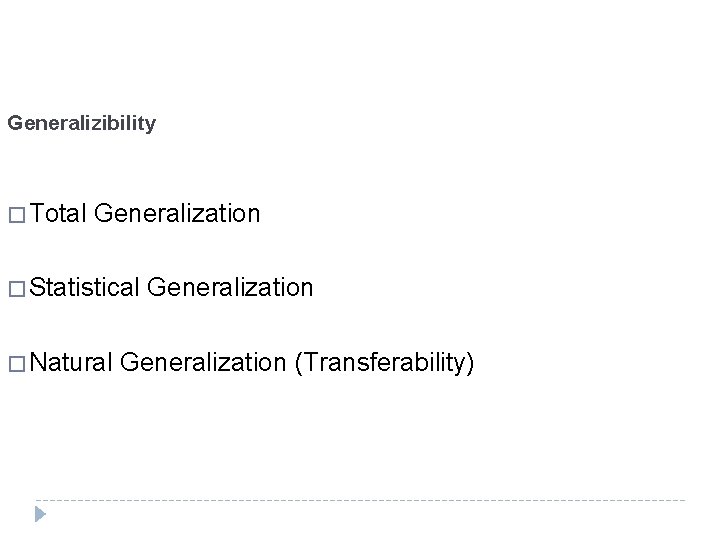Viewport: 720px width, 540px height.
Task: Click the capital T of Total
Action: click(35, 213)
